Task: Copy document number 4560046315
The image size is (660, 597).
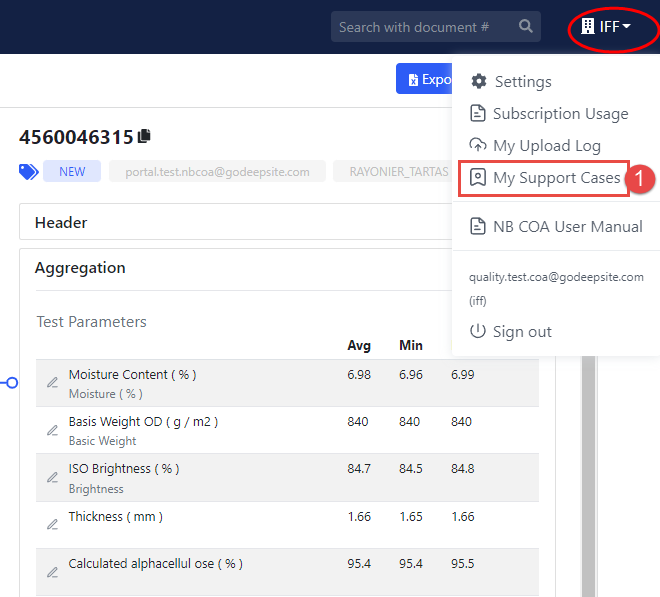Action: [145, 136]
